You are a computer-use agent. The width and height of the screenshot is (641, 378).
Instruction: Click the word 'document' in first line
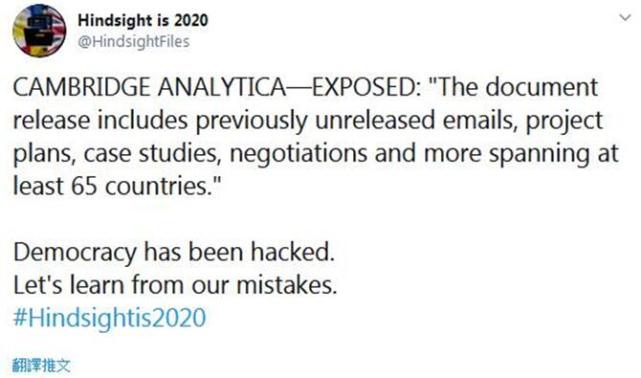tap(542, 87)
